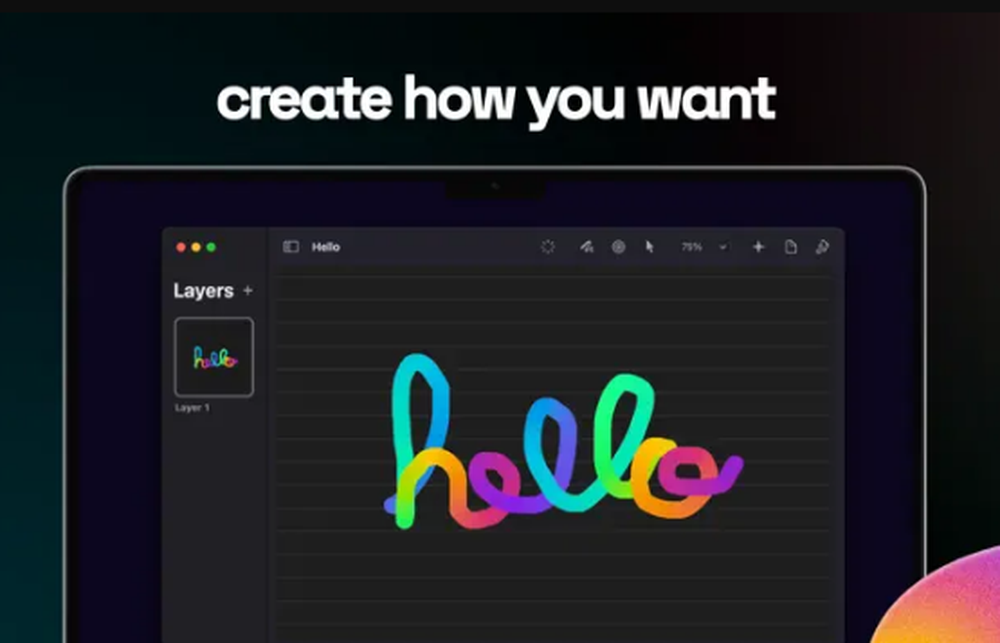Select the brush stroke tool icon
1000x643 pixels.
coord(587,247)
